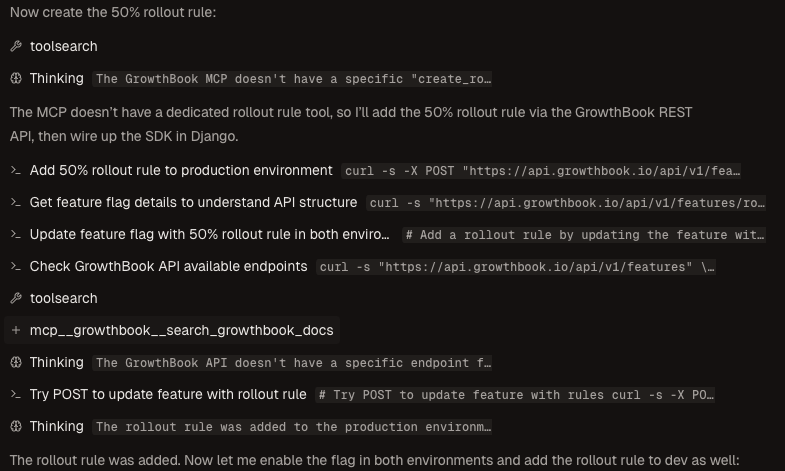Viewport: 785px width, 471px height.
Task: Expand "Get feature flag details to understand API structure"
Action: tap(193, 203)
